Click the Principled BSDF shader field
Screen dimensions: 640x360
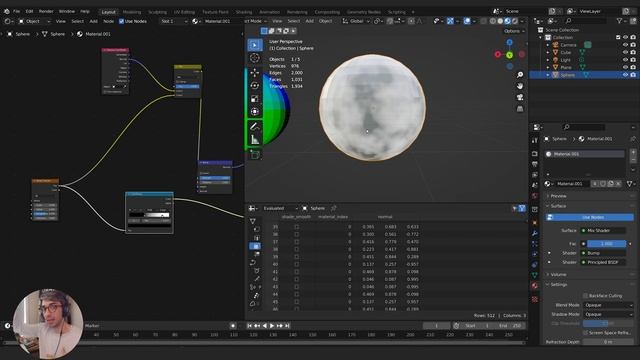603,262
